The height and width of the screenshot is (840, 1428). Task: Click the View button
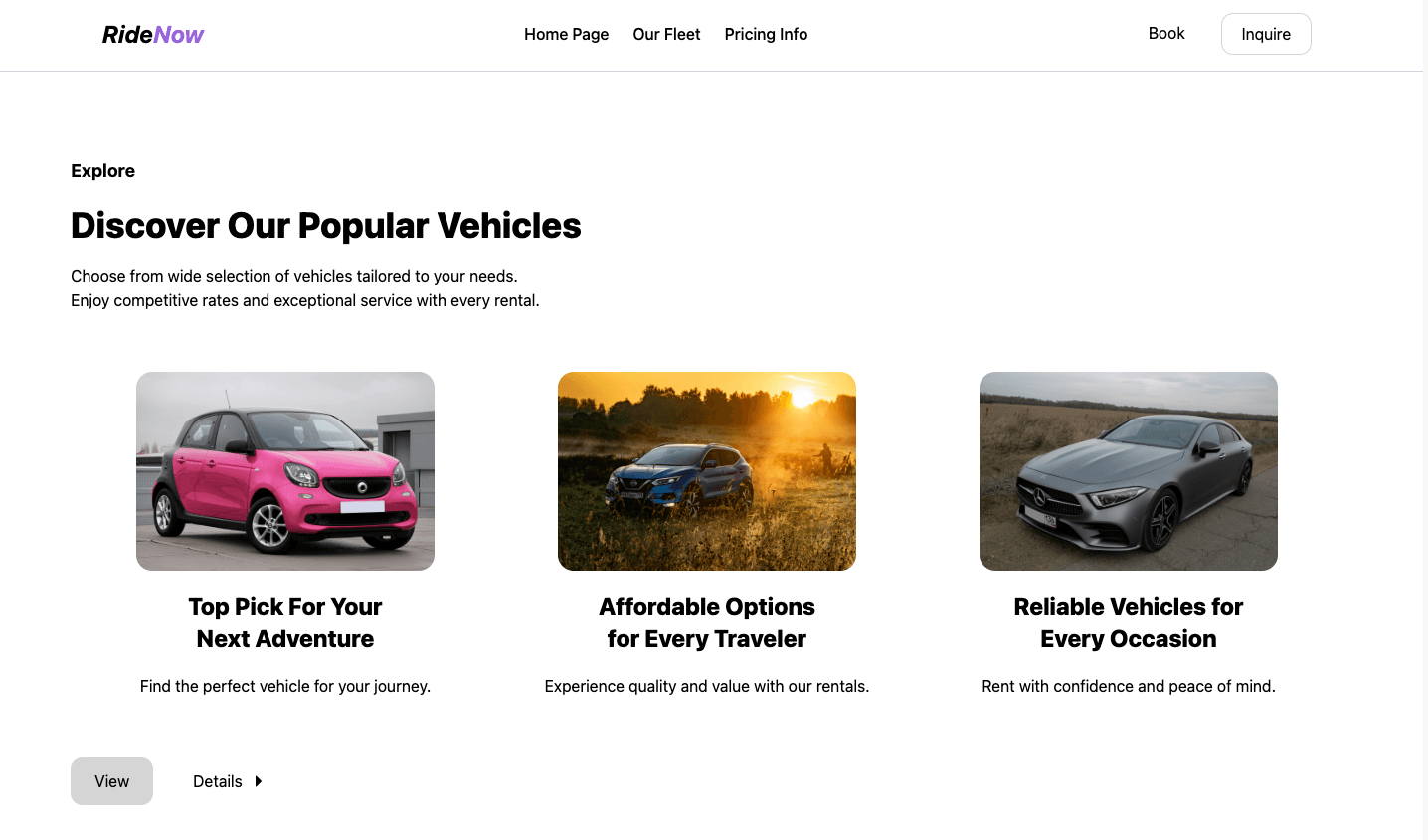click(x=111, y=781)
